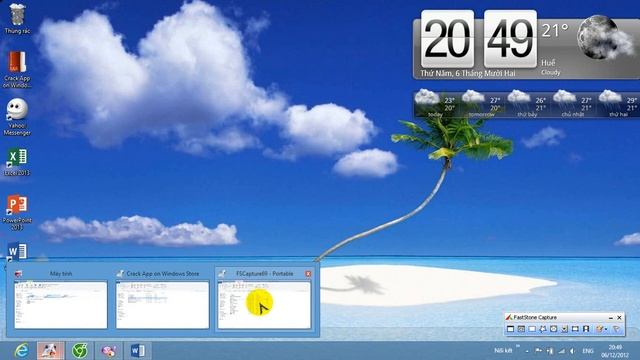This screenshot has width=640, height=360.
Task: Click the Nối kết taskbar toolbar label
Action: (503, 351)
